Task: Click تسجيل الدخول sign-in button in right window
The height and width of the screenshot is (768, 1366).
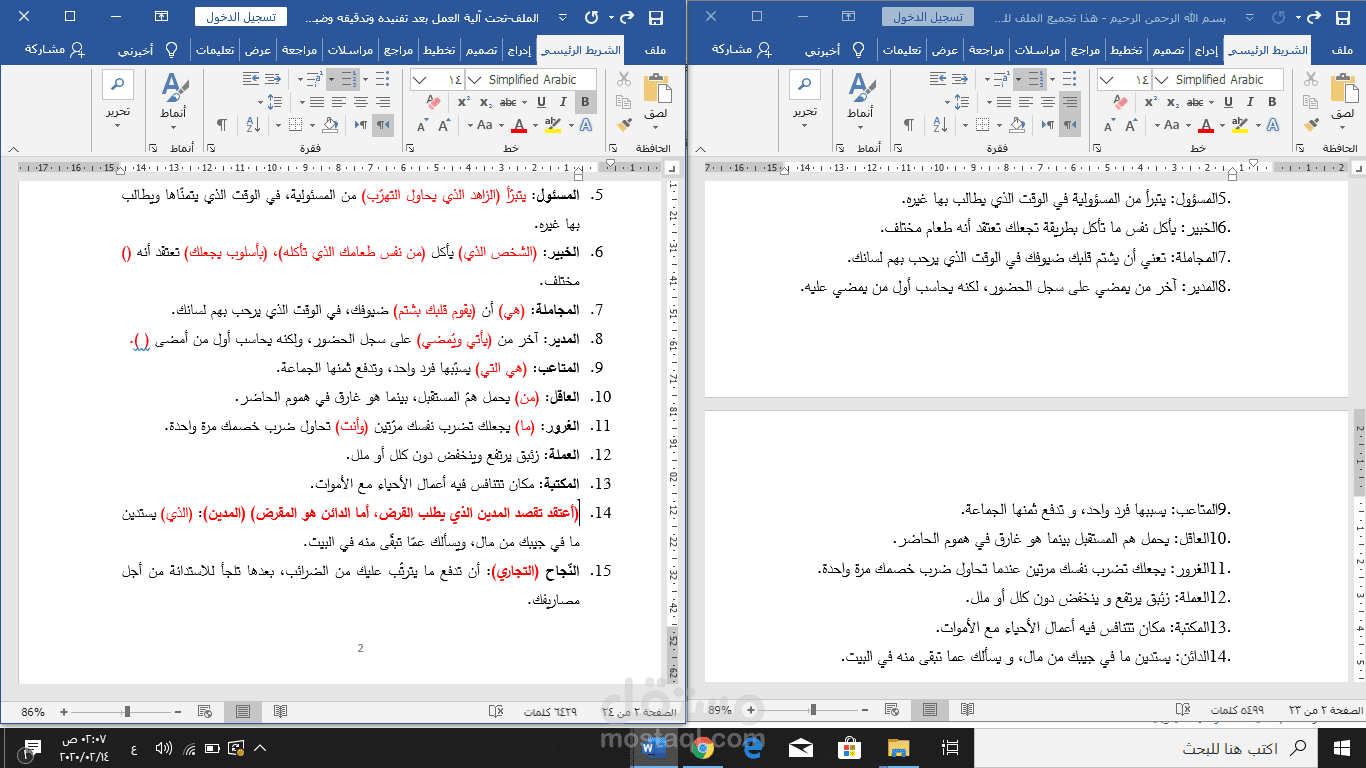Action: (x=927, y=17)
